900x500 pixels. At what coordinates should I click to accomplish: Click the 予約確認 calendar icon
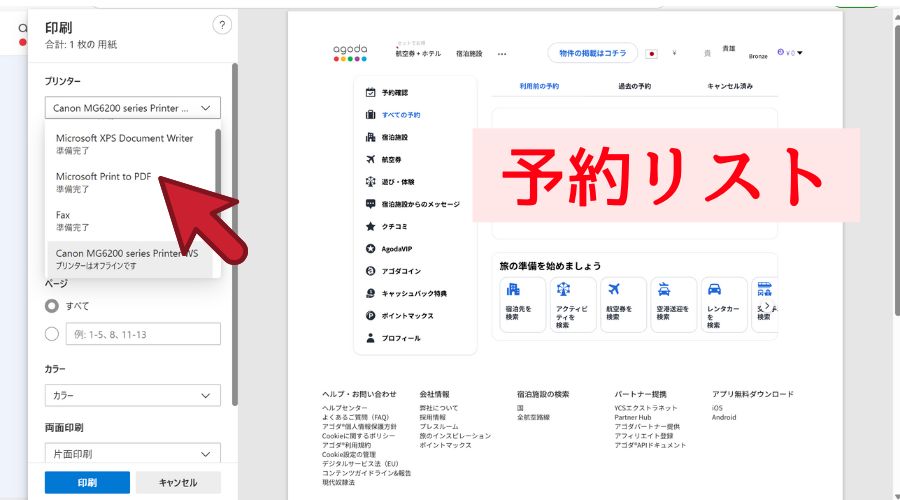coord(371,92)
